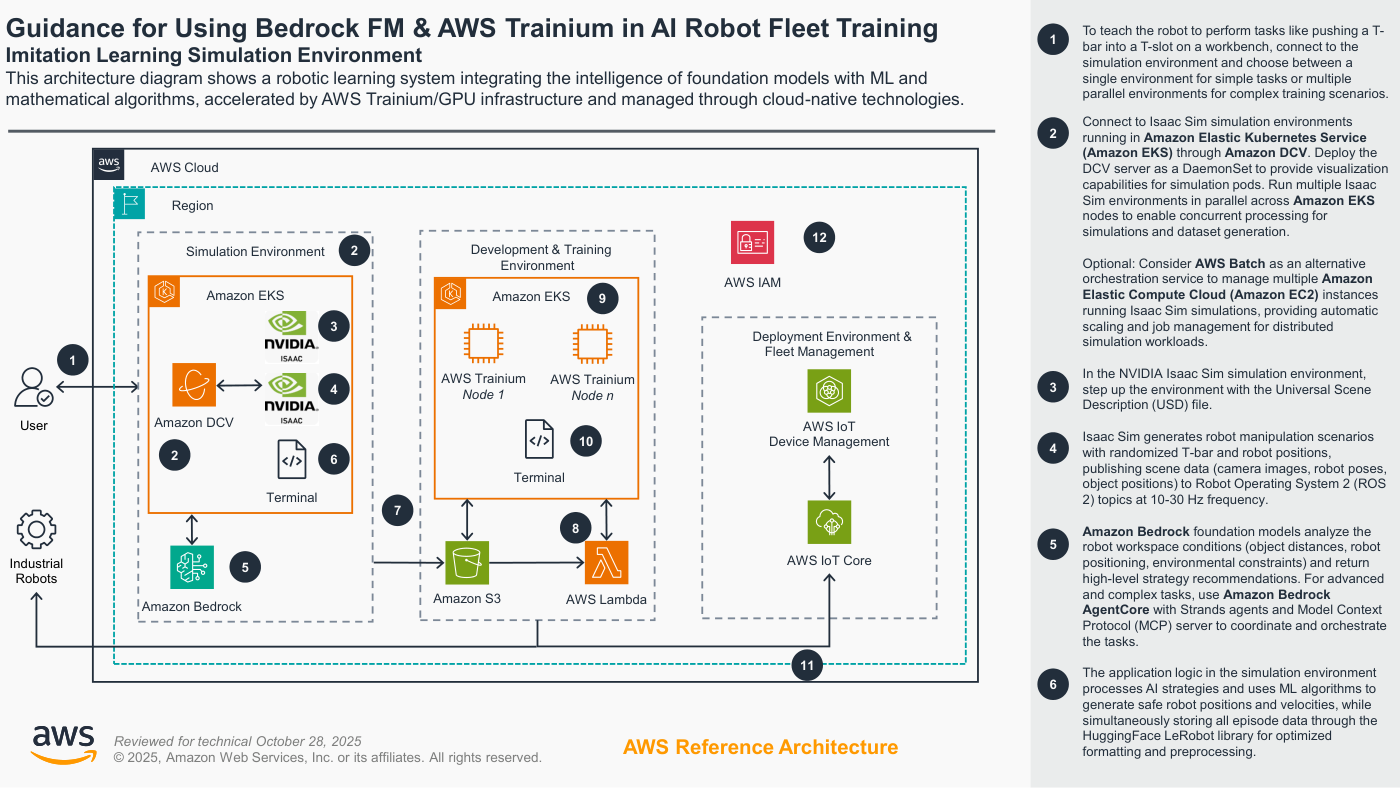This screenshot has width=1400, height=788.
Task: Click paragraph starting 'To teach the robot'
Action: tap(1235, 62)
